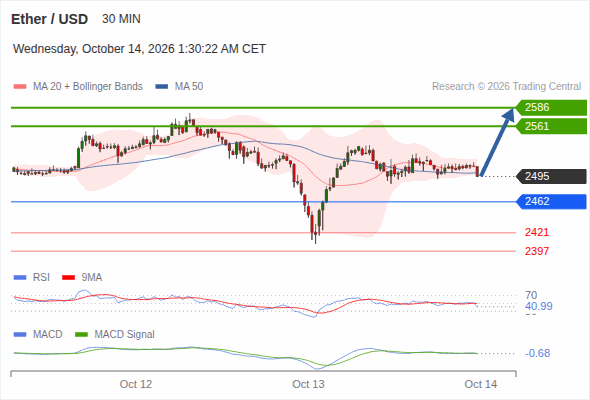Click the 30 MIN timeframe label
The width and height of the screenshot is (590, 400).
[x=121, y=19]
